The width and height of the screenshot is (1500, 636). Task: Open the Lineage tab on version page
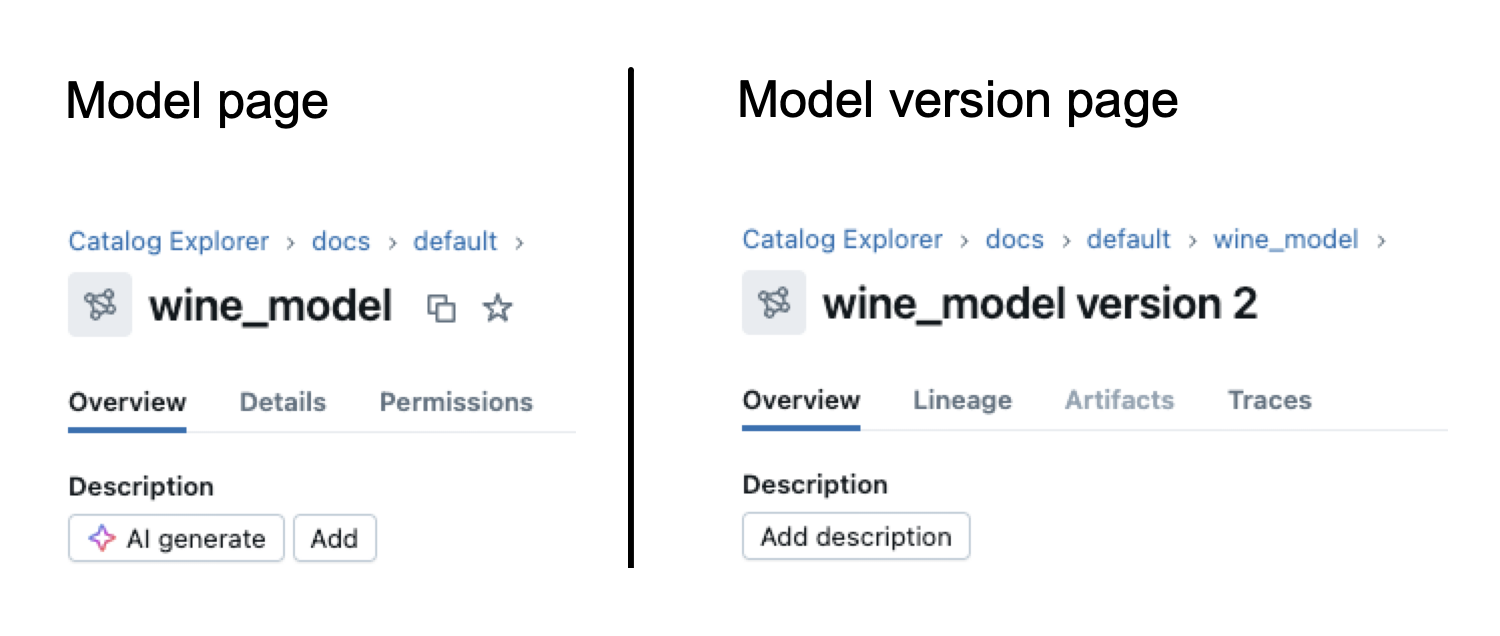point(962,400)
